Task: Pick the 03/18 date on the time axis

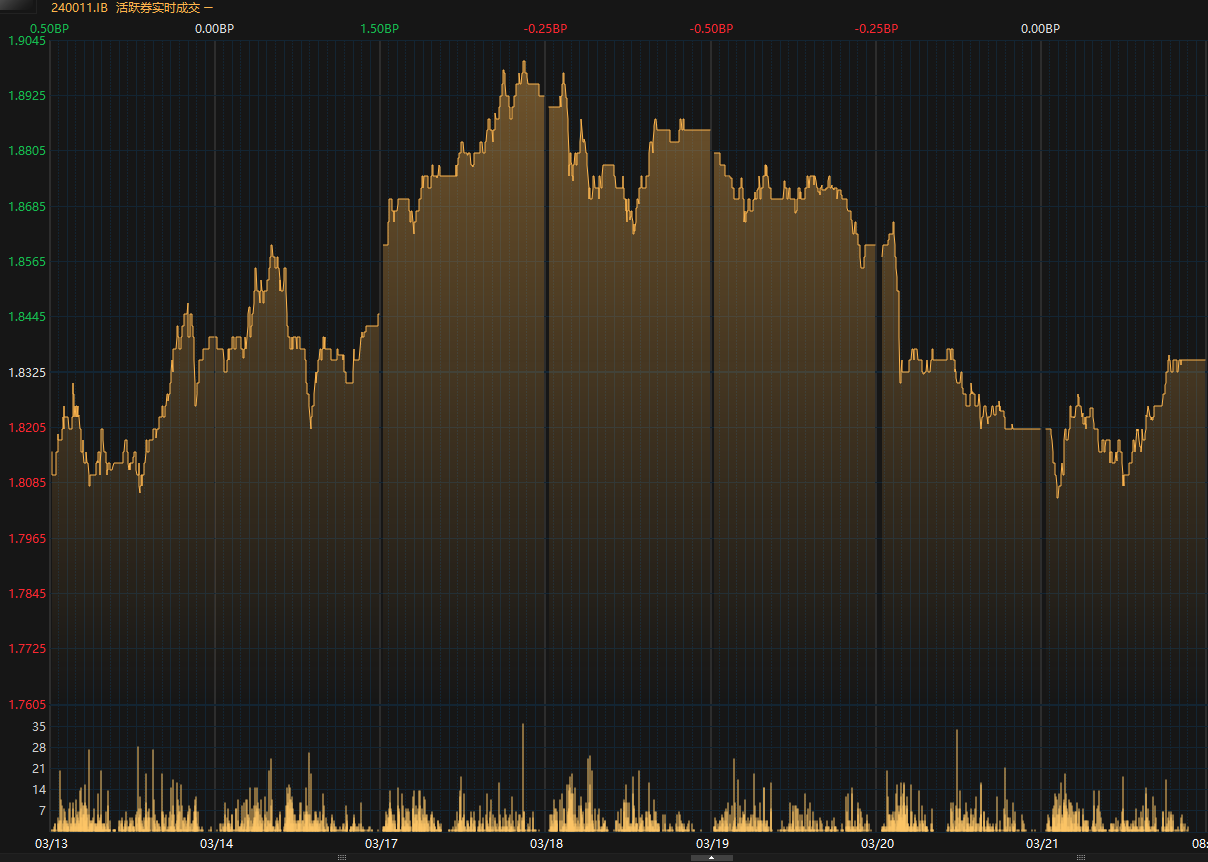Action: 546,843
